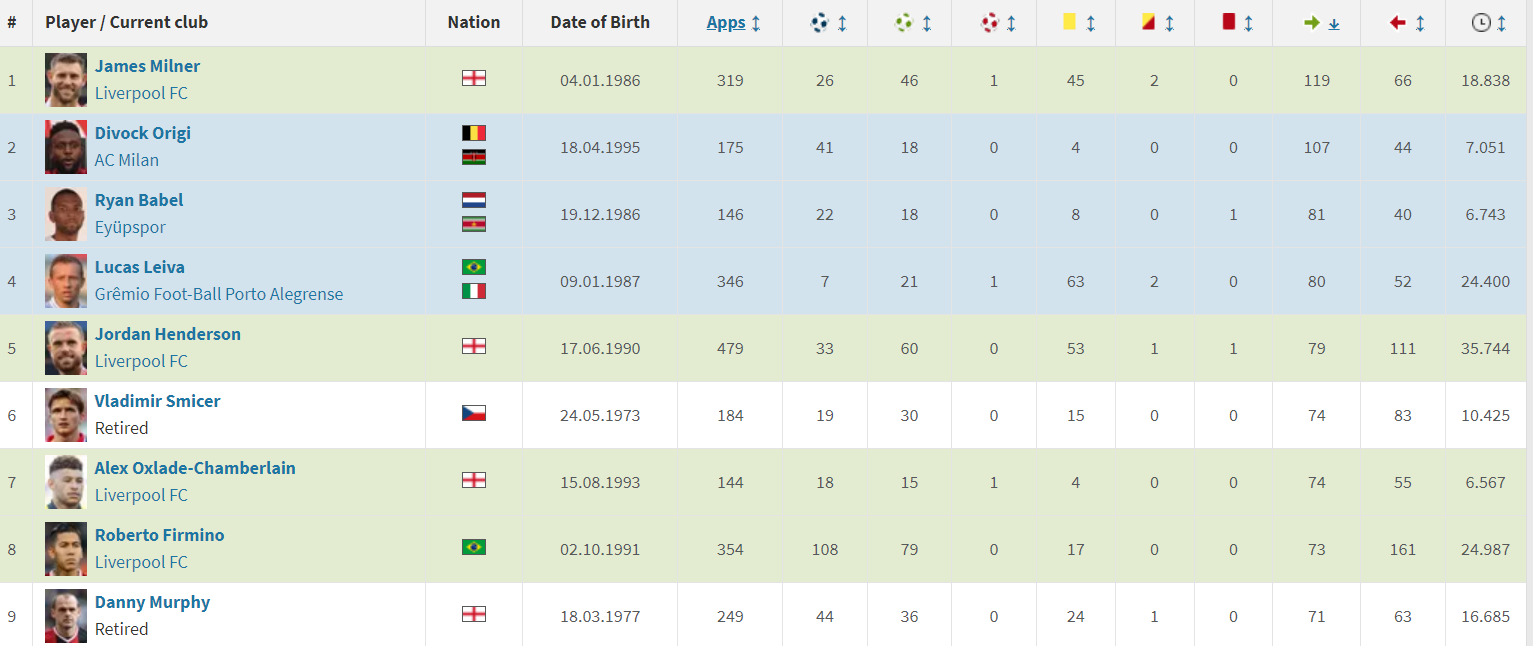Open Divock Origi's AC Milan club link
This screenshot has height=646, width=1533.
pos(127,160)
